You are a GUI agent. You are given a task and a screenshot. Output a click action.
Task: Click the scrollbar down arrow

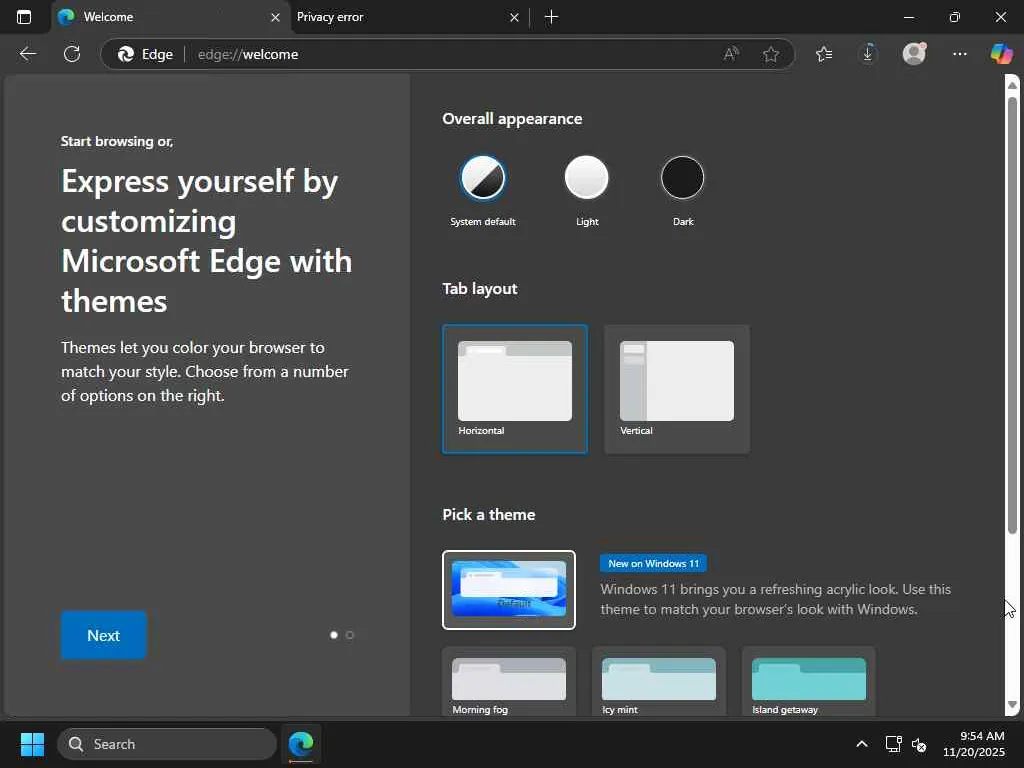1012,705
